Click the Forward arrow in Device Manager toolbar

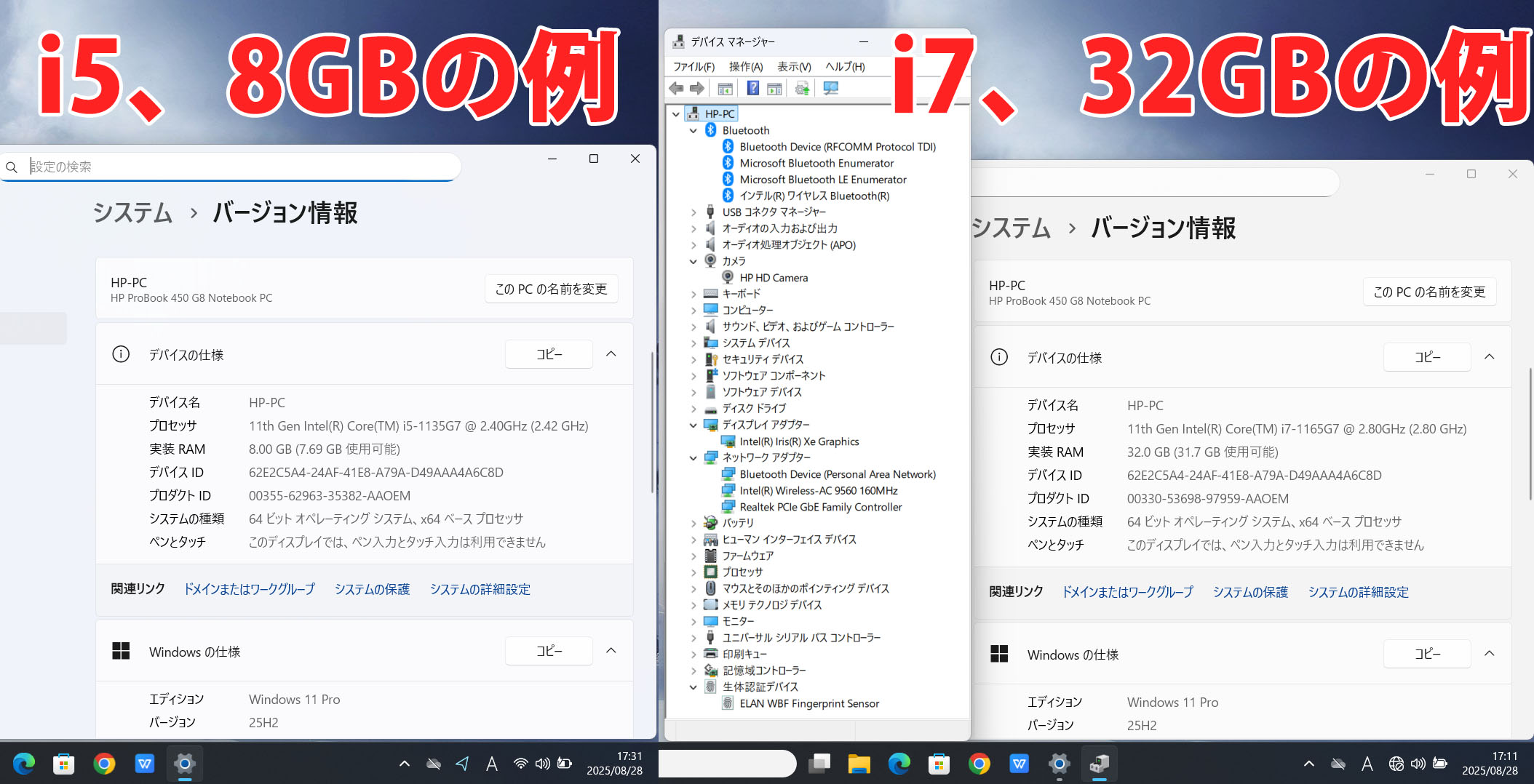[x=697, y=89]
